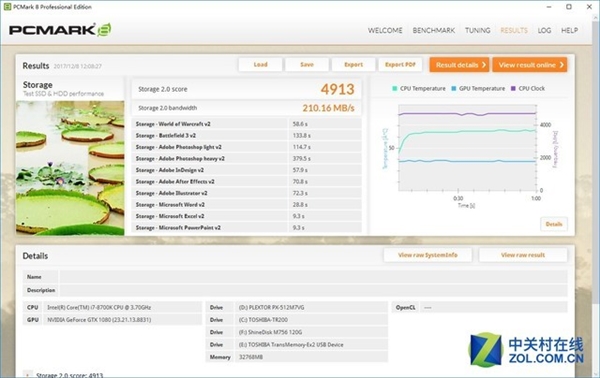Click the Export PDF button
The image size is (600, 378).
coord(400,65)
